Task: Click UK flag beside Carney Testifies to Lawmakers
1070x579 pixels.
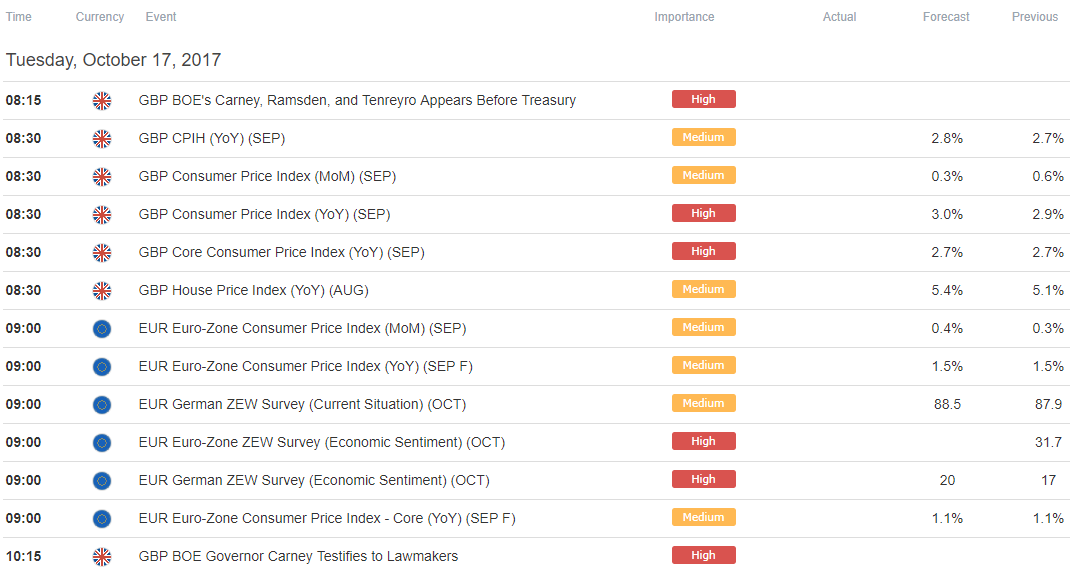Action: [x=102, y=557]
